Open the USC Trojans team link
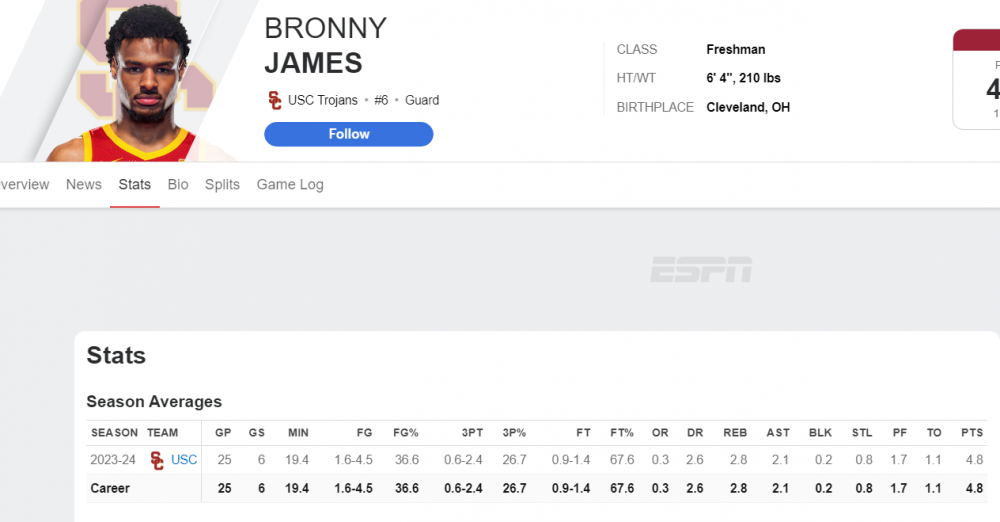Viewport: 1000px width, 522px height. click(x=322, y=100)
